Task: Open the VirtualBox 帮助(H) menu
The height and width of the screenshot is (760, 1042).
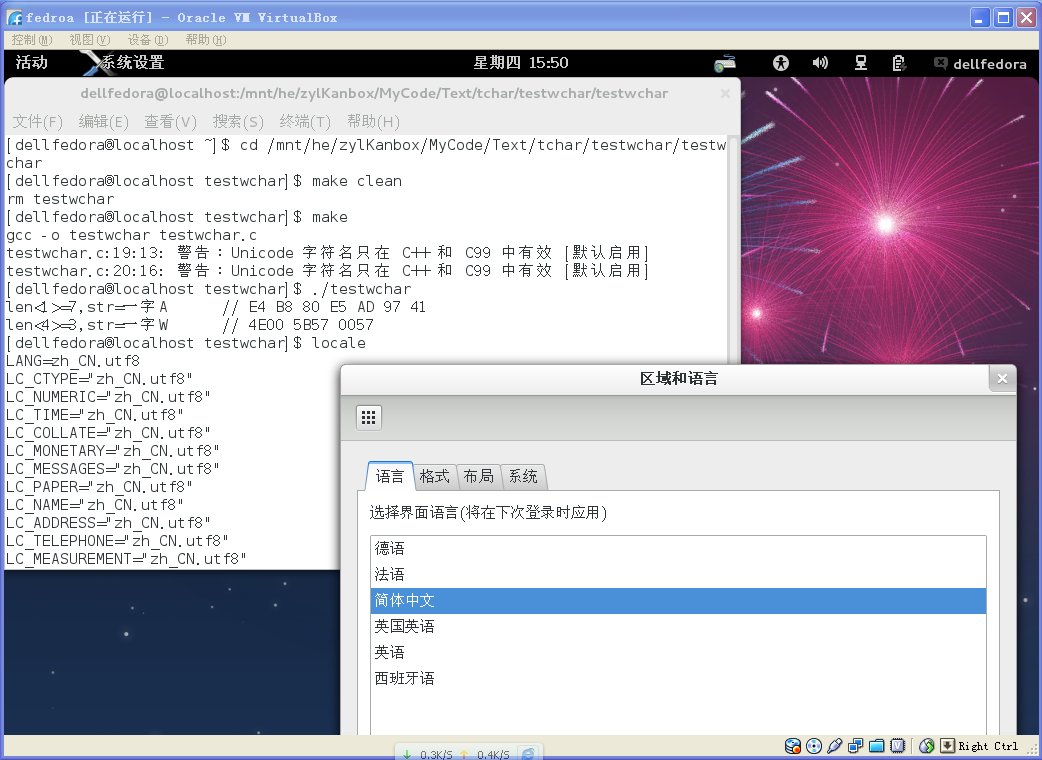Action: (206, 40)
